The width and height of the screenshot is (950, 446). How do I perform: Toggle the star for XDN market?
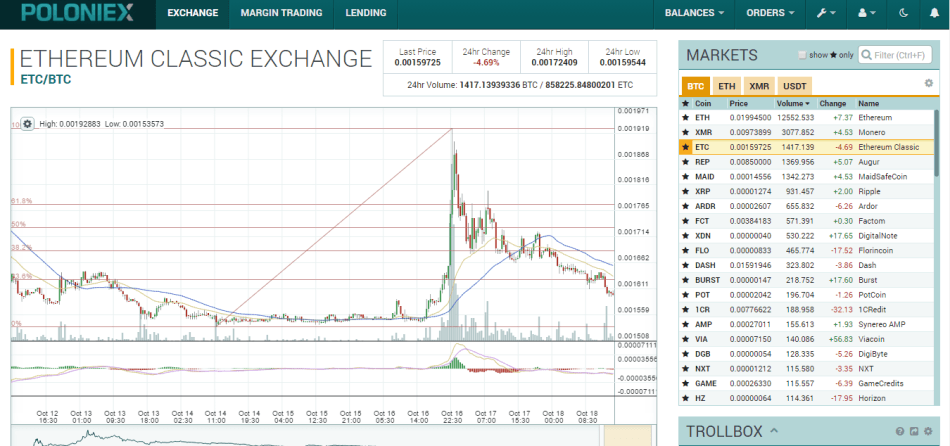tap(686, 236)
